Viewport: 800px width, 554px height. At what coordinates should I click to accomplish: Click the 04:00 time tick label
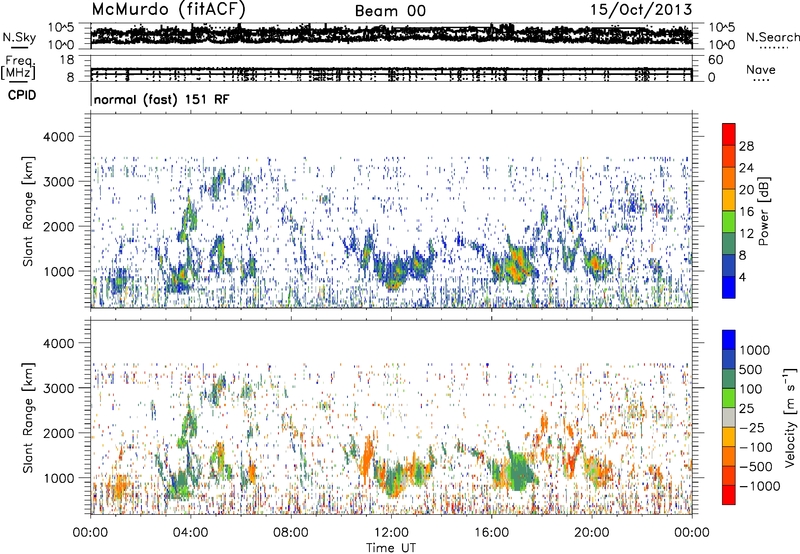190,533
